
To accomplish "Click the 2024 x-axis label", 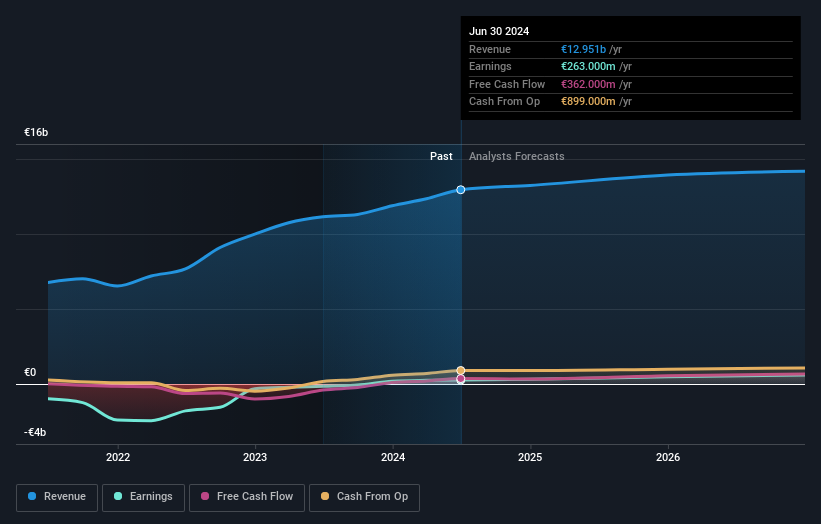I will pos(393,457).
